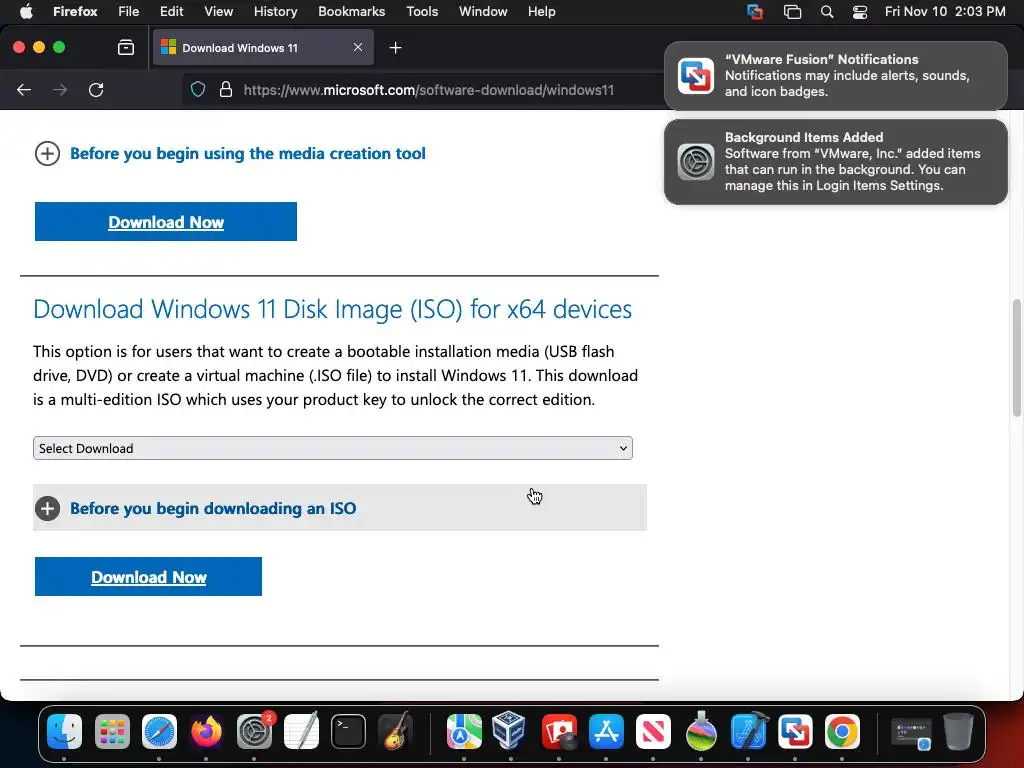Viewport: 1024px width, 768px height.
Task: Open Firefox from the Dock
Action: tap(206, 731)
